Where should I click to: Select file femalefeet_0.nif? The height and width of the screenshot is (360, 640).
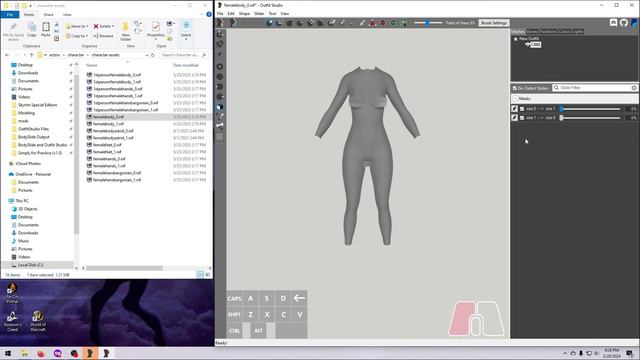pyautogui.click(x=107, y=145)
